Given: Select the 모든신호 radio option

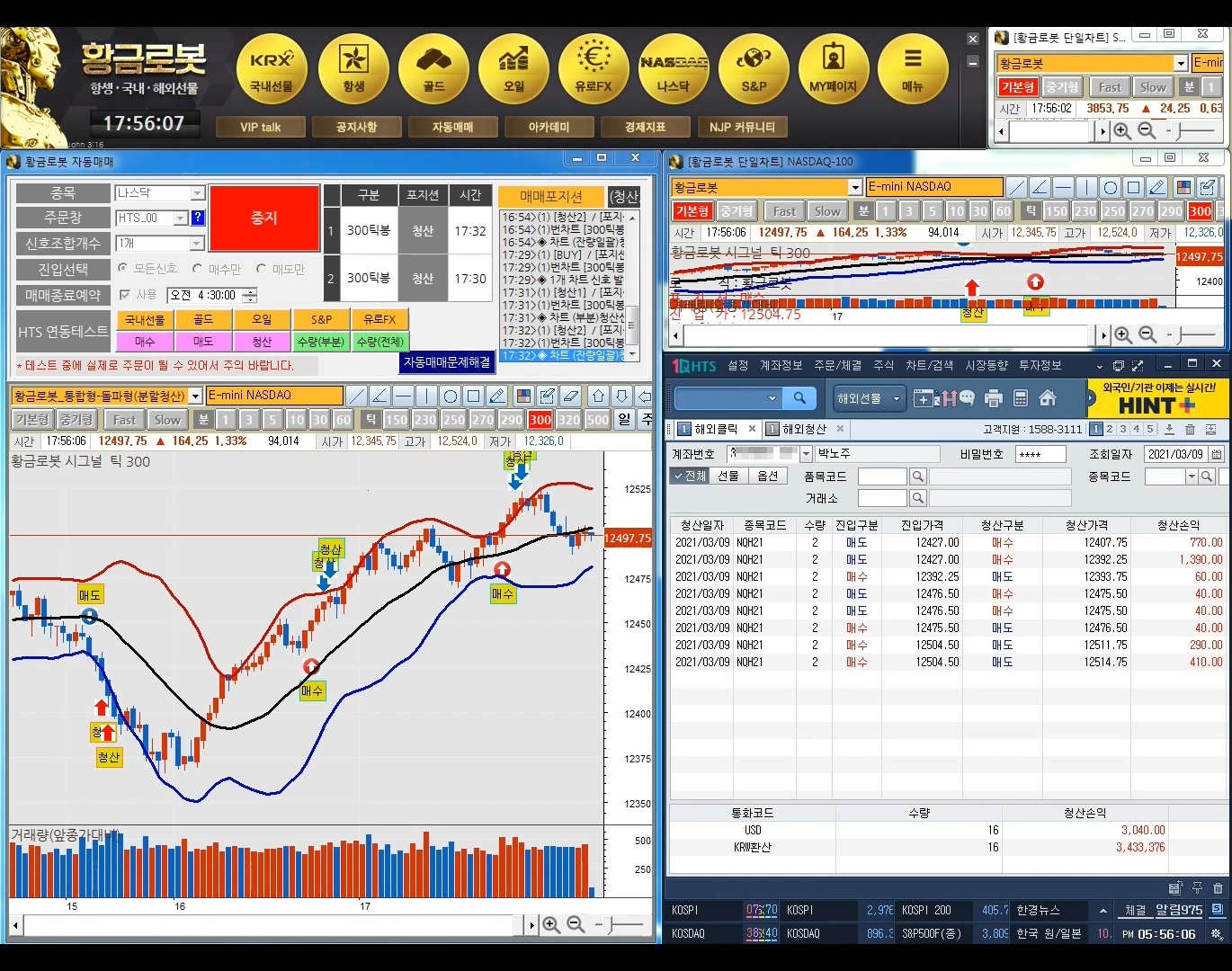Looking at the screenshot, I should click(x=123, y=268).
